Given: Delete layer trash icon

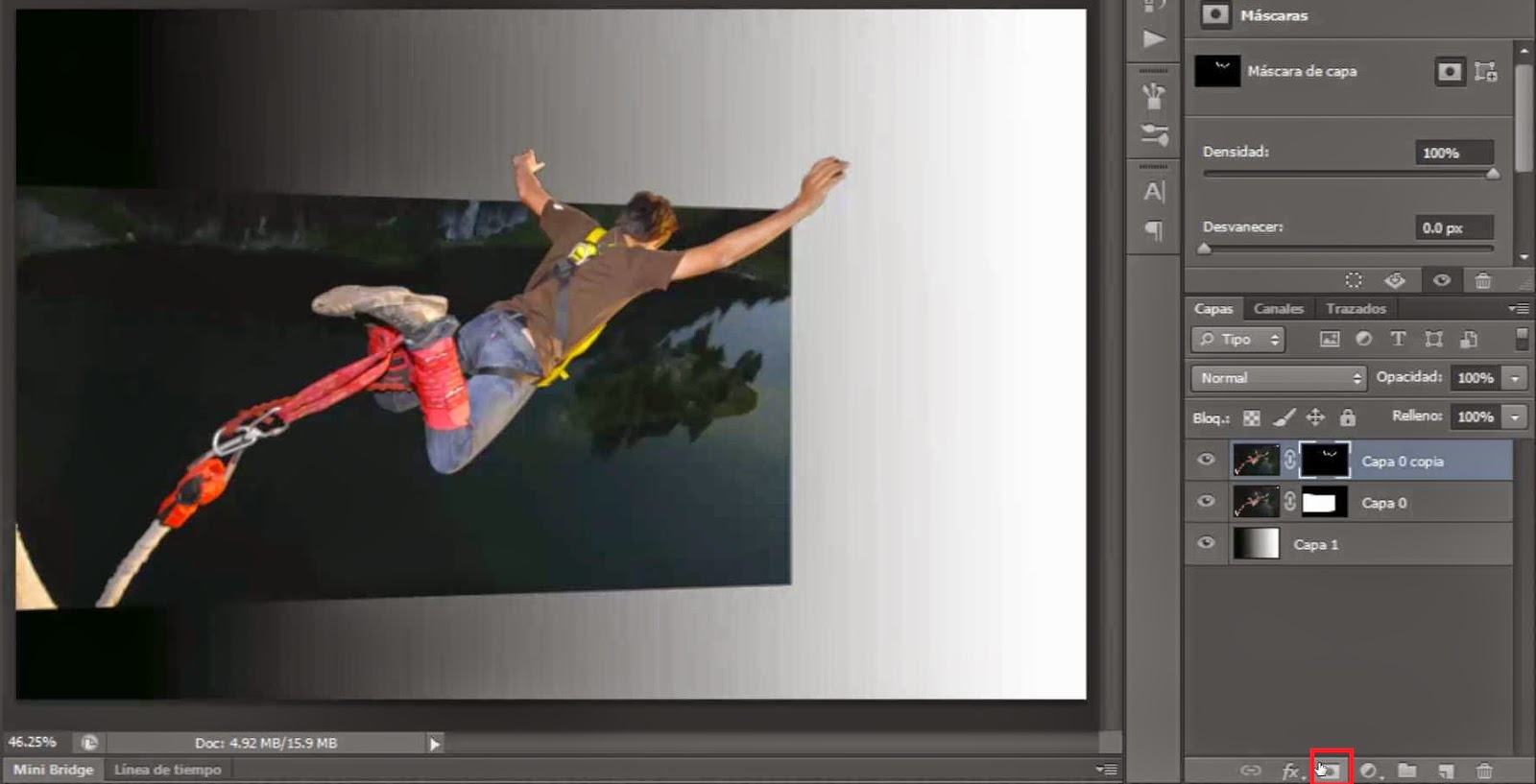Looking at the screenshot, I should point(1484,771).
